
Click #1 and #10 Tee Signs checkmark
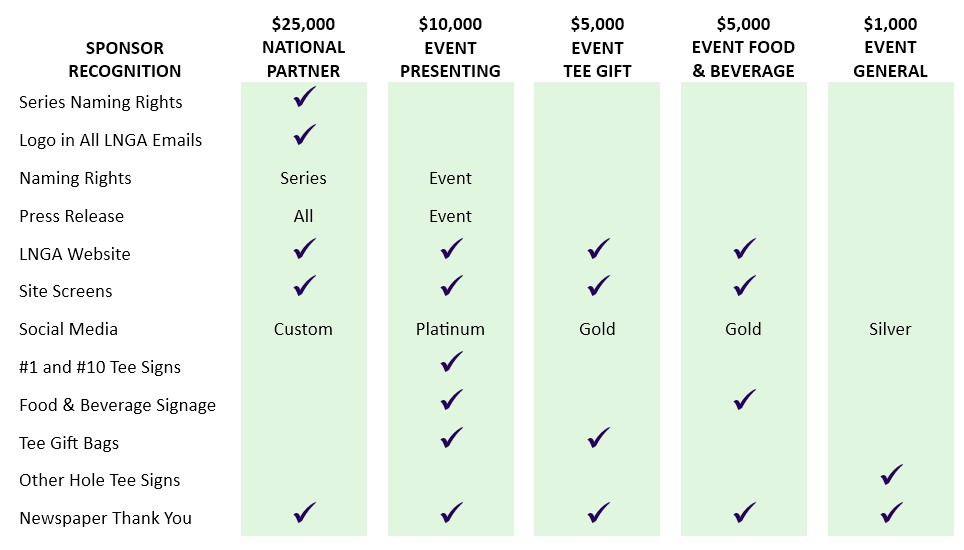451,362
